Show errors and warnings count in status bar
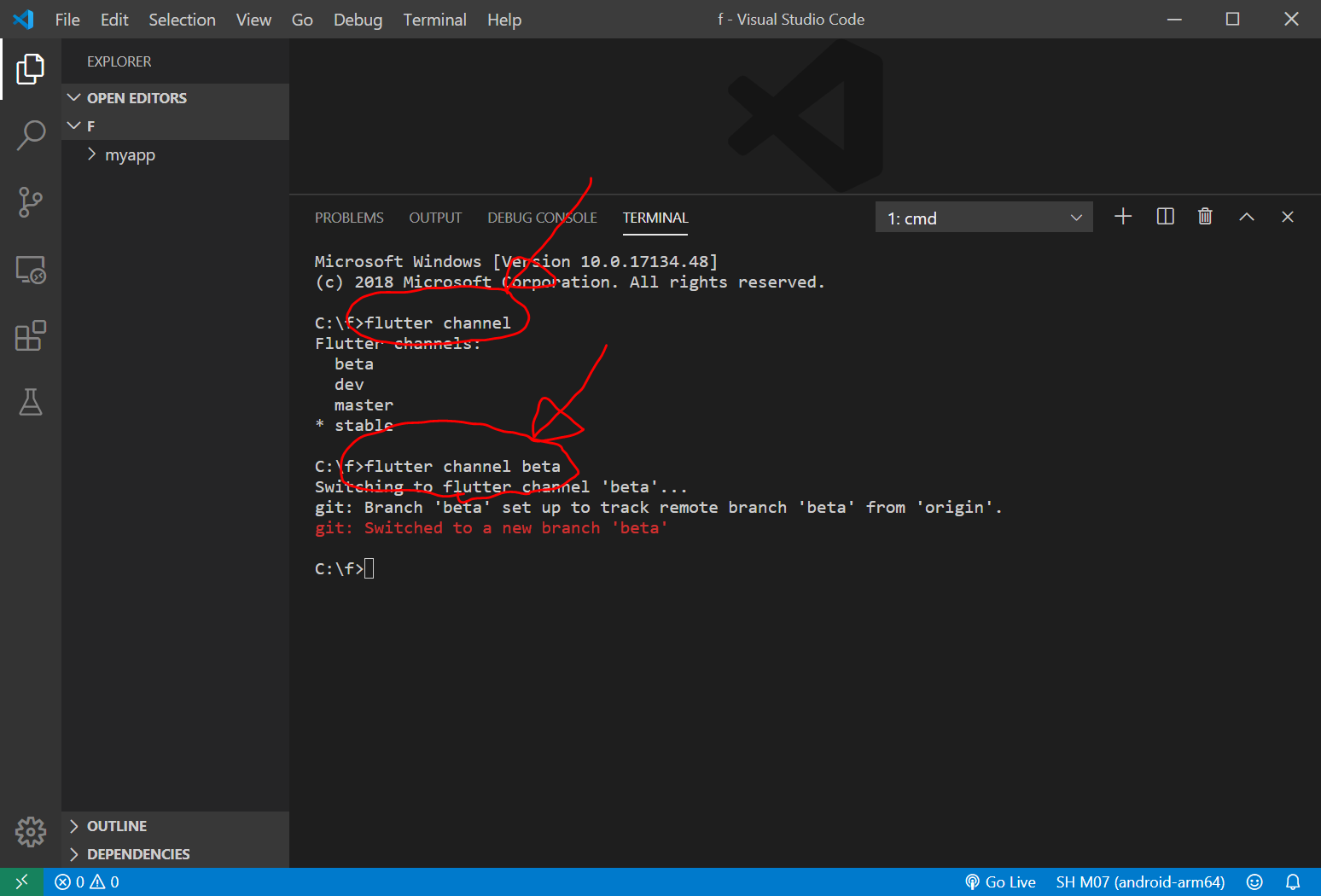Screen dimensions: 1321x896 pos(87,881)
